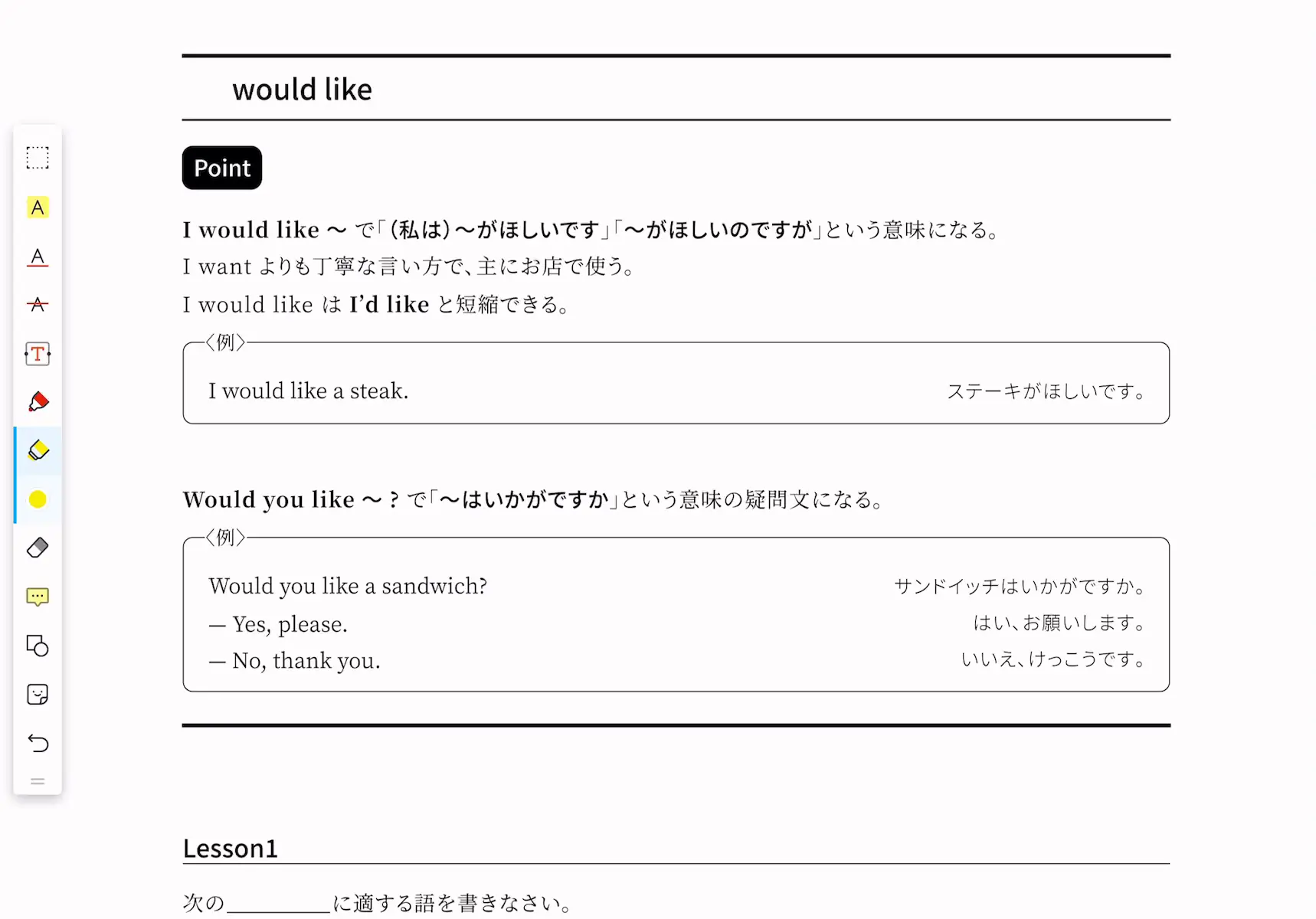
Task: Select the yellow highlighter marker tool
Action: pos(38,450)
